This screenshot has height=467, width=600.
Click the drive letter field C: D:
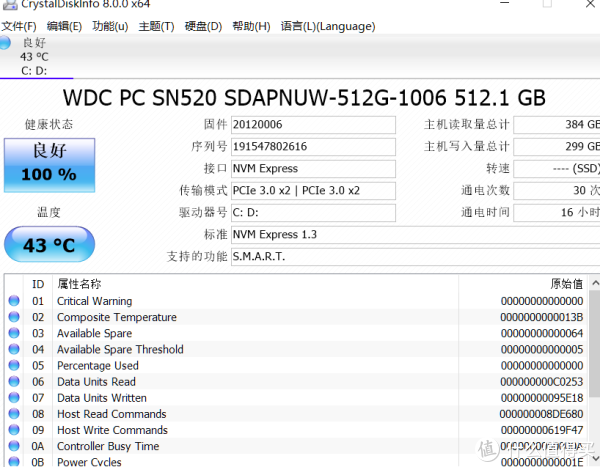[x=313, y=212]
